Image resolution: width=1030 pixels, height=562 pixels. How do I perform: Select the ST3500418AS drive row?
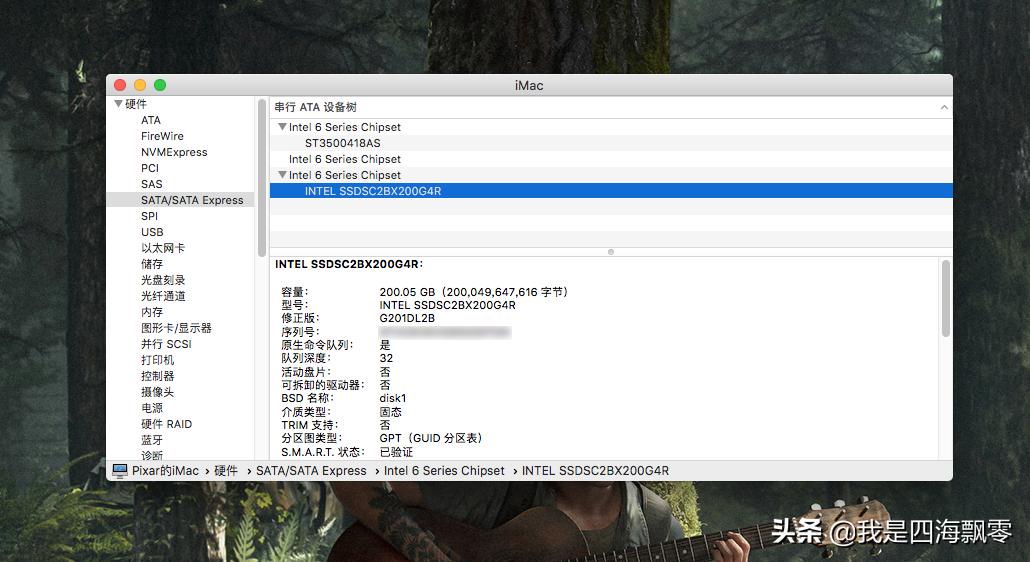pyautogui.click(x=611, y=143)
